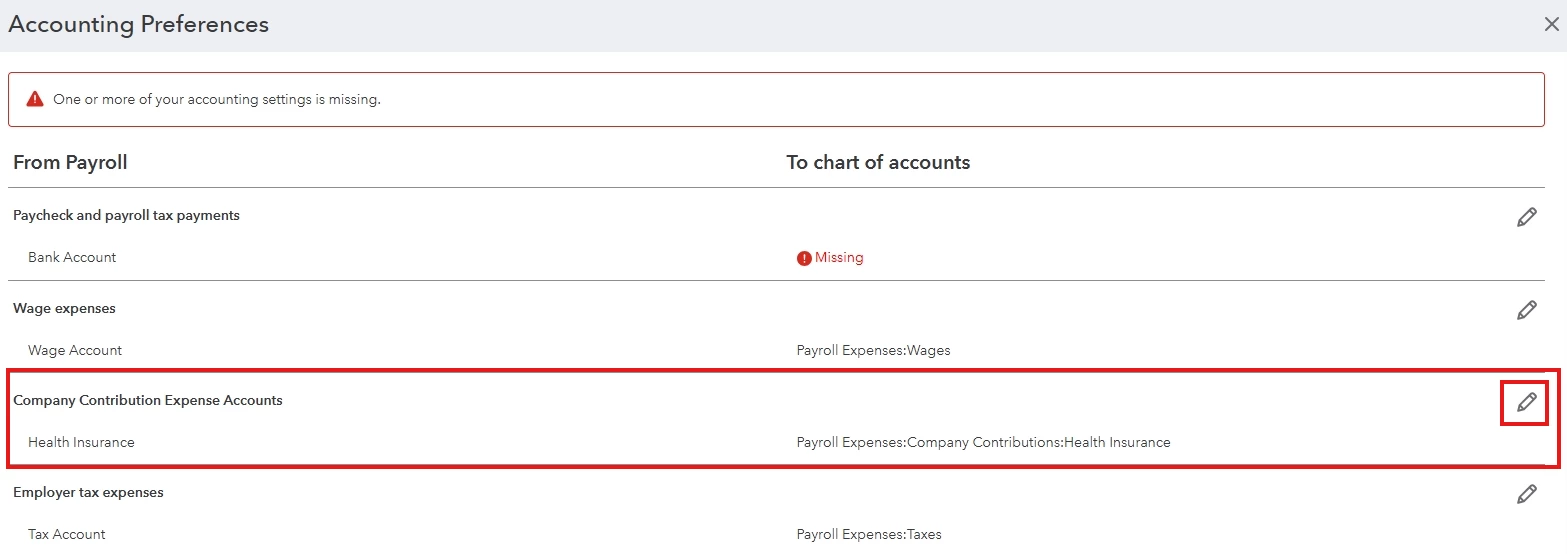
Task: Click Company Contribution Expense Accounts heading
Action: [148, 401]
